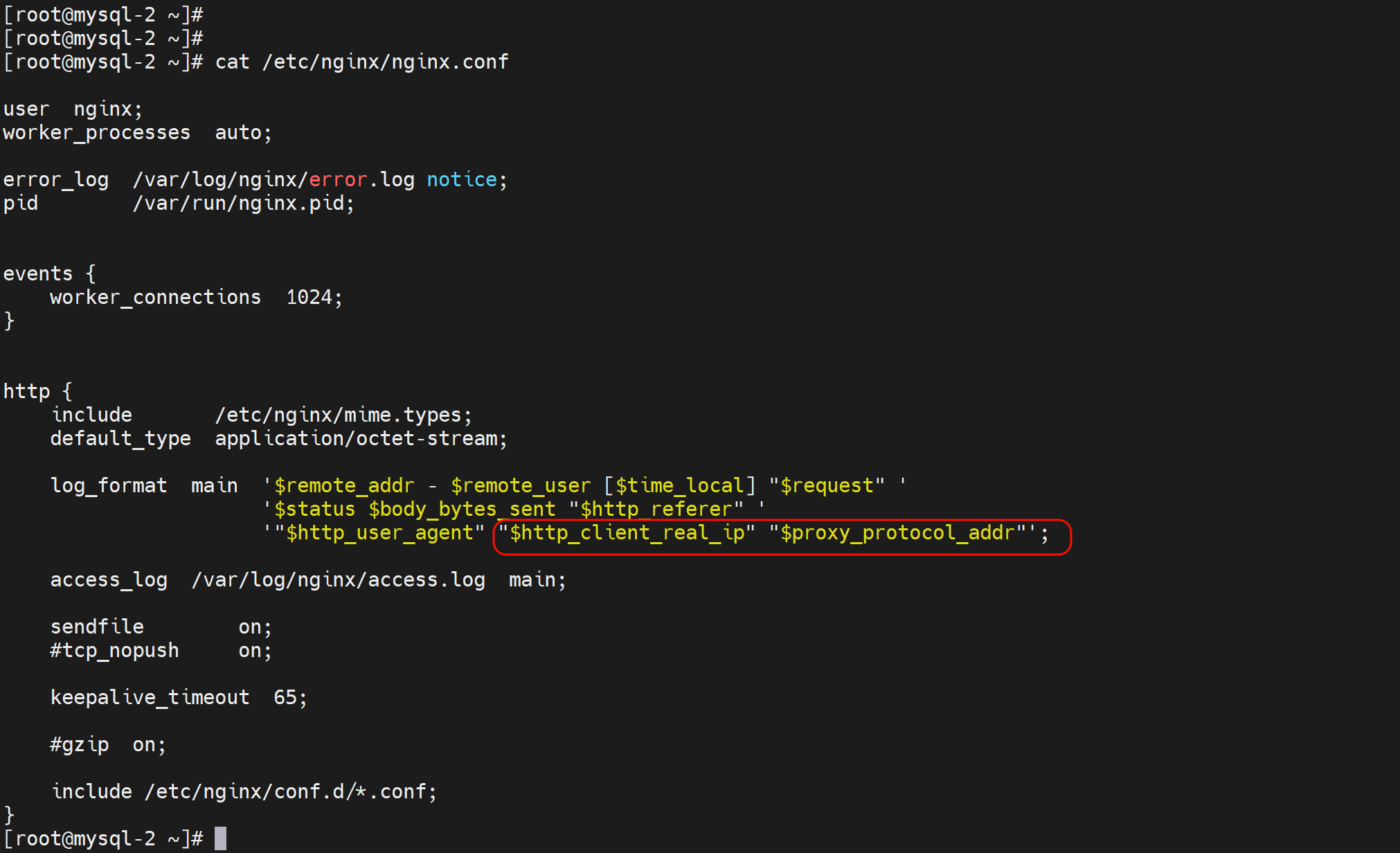Image resolution: width=1400 pixels, height=853 pixels.
Task: Click the application/octet-stream default type value
Action: (357, 439)
